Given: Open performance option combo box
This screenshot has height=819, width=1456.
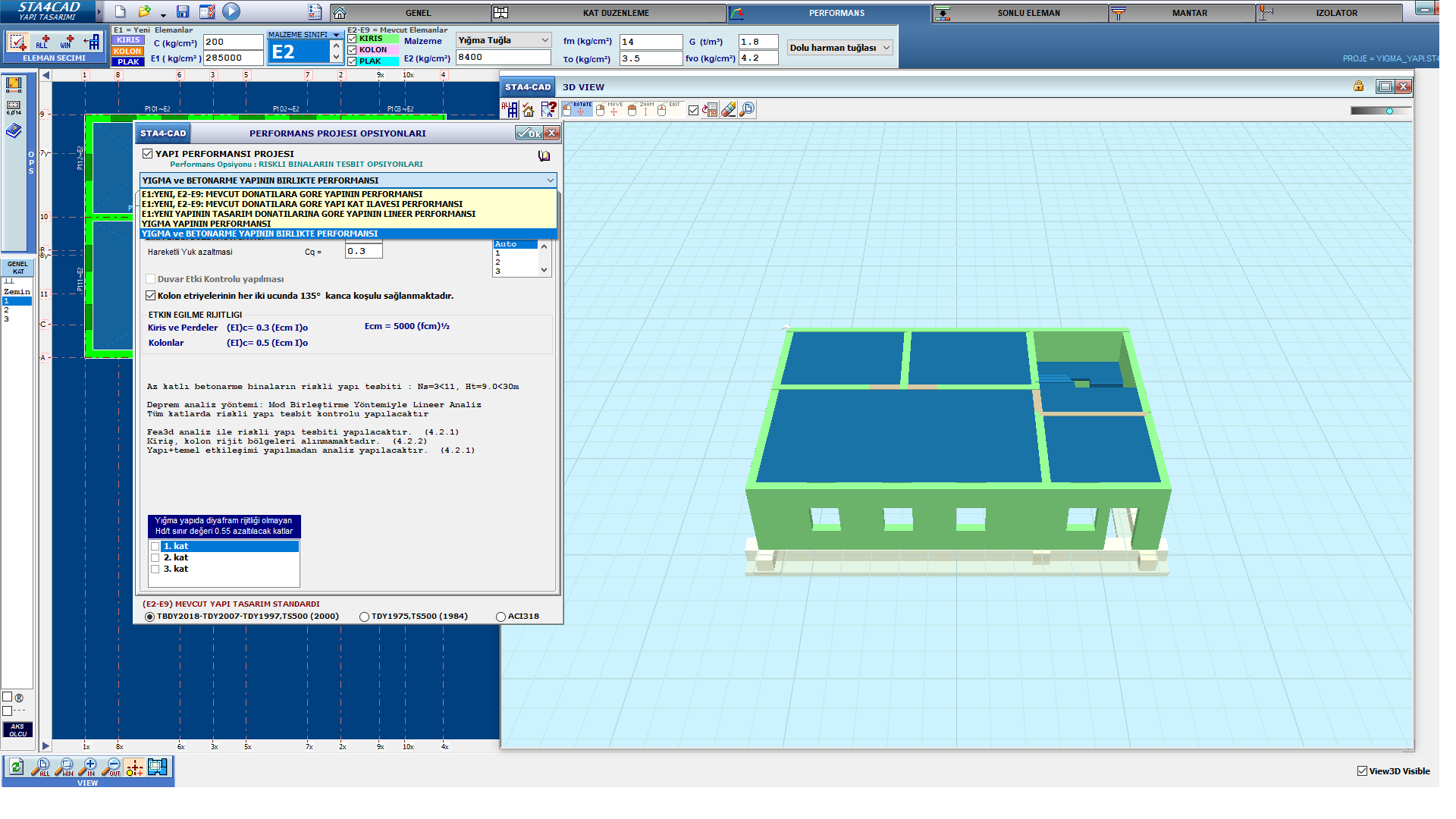Looking at the screenshot, I should click(x=348, y=180).
